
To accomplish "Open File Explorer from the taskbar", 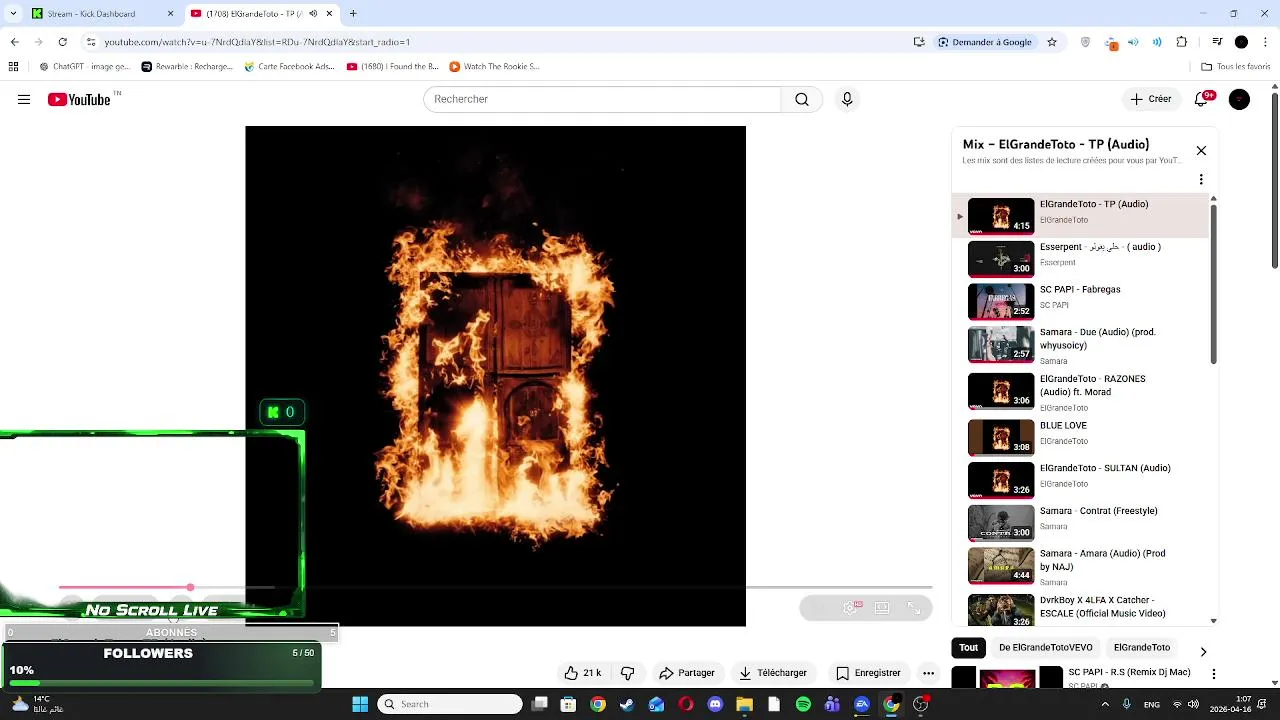I will click(x=744, y=704).
